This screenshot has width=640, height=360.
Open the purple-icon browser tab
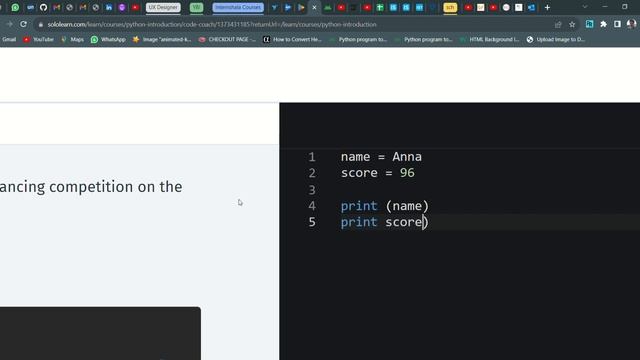click(122, 7)
